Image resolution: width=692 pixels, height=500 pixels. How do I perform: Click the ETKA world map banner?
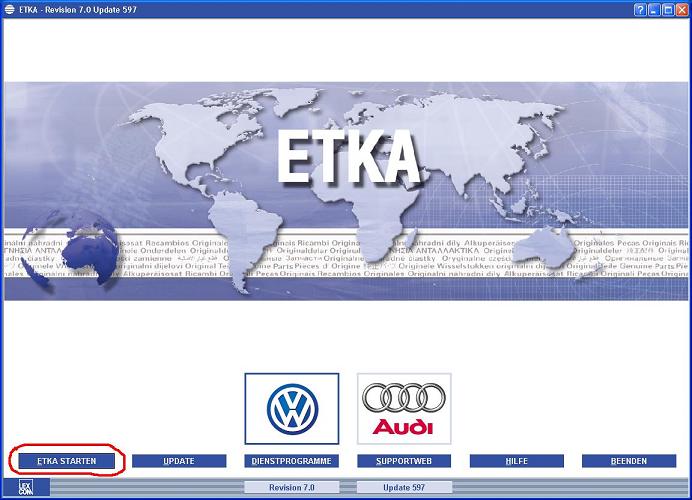[346, 191]
